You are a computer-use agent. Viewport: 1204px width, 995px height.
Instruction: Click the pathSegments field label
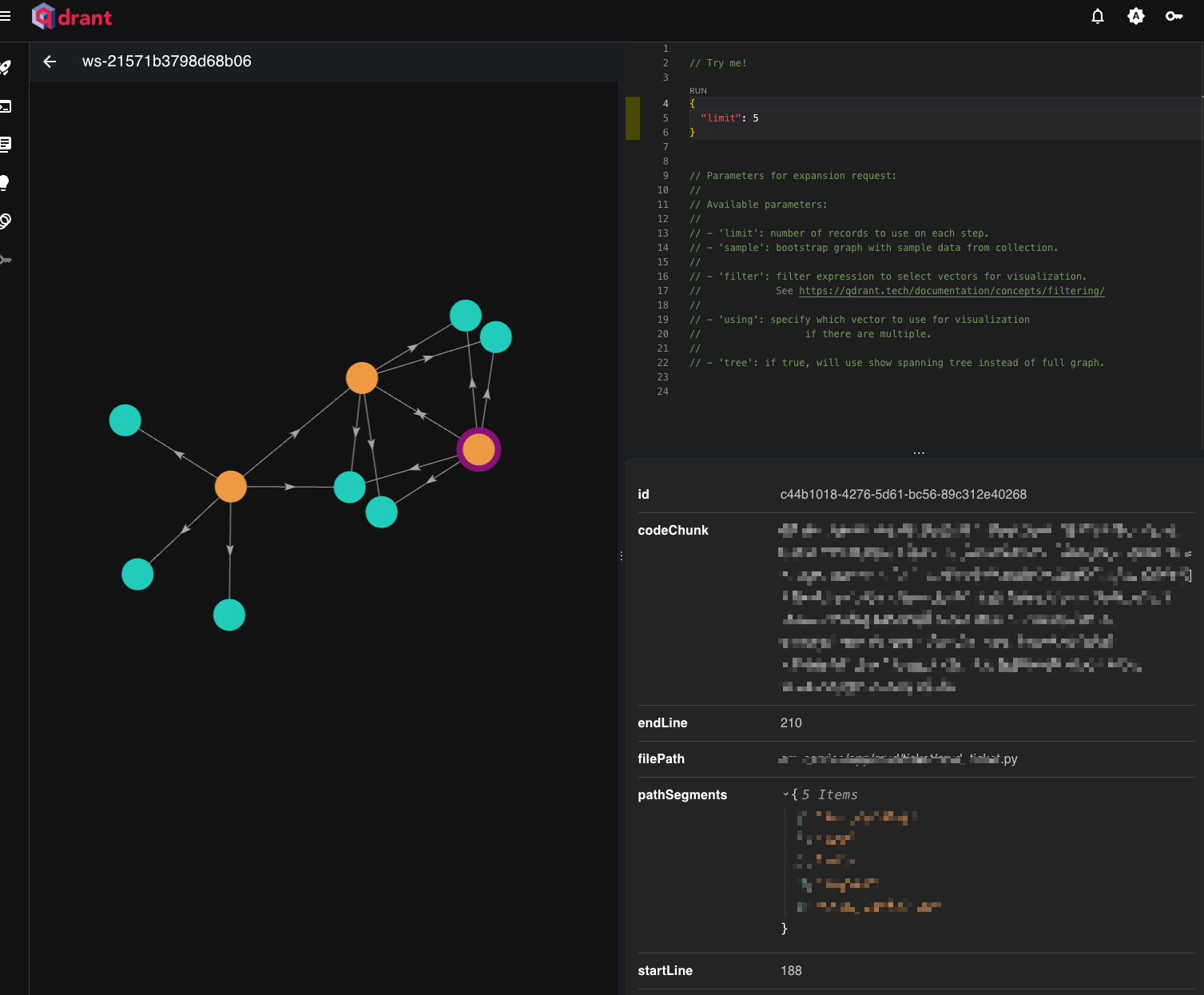pyautogui.click(x=682, y=795)
